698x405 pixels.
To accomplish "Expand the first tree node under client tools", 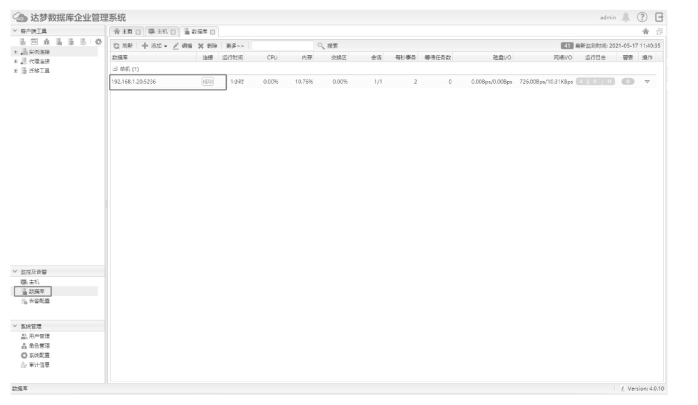I will (x=16, y=52).
